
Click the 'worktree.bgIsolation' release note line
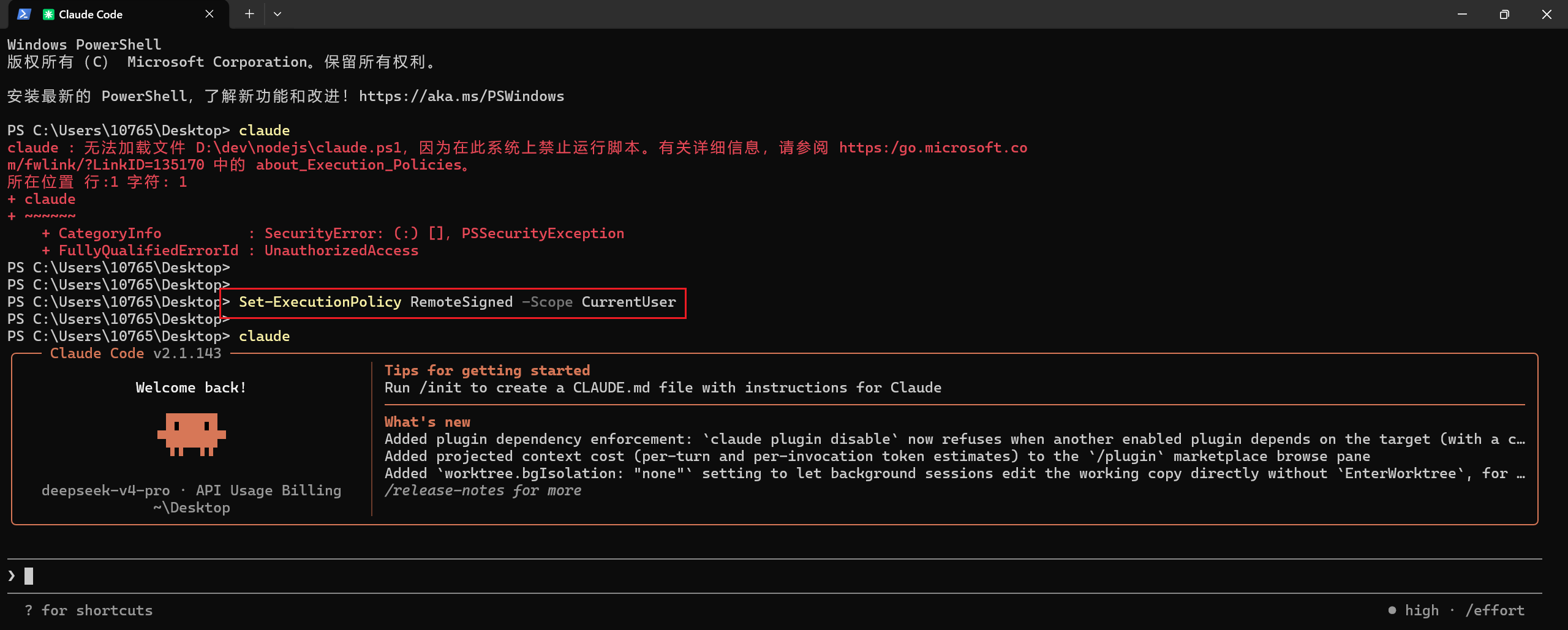955,473
